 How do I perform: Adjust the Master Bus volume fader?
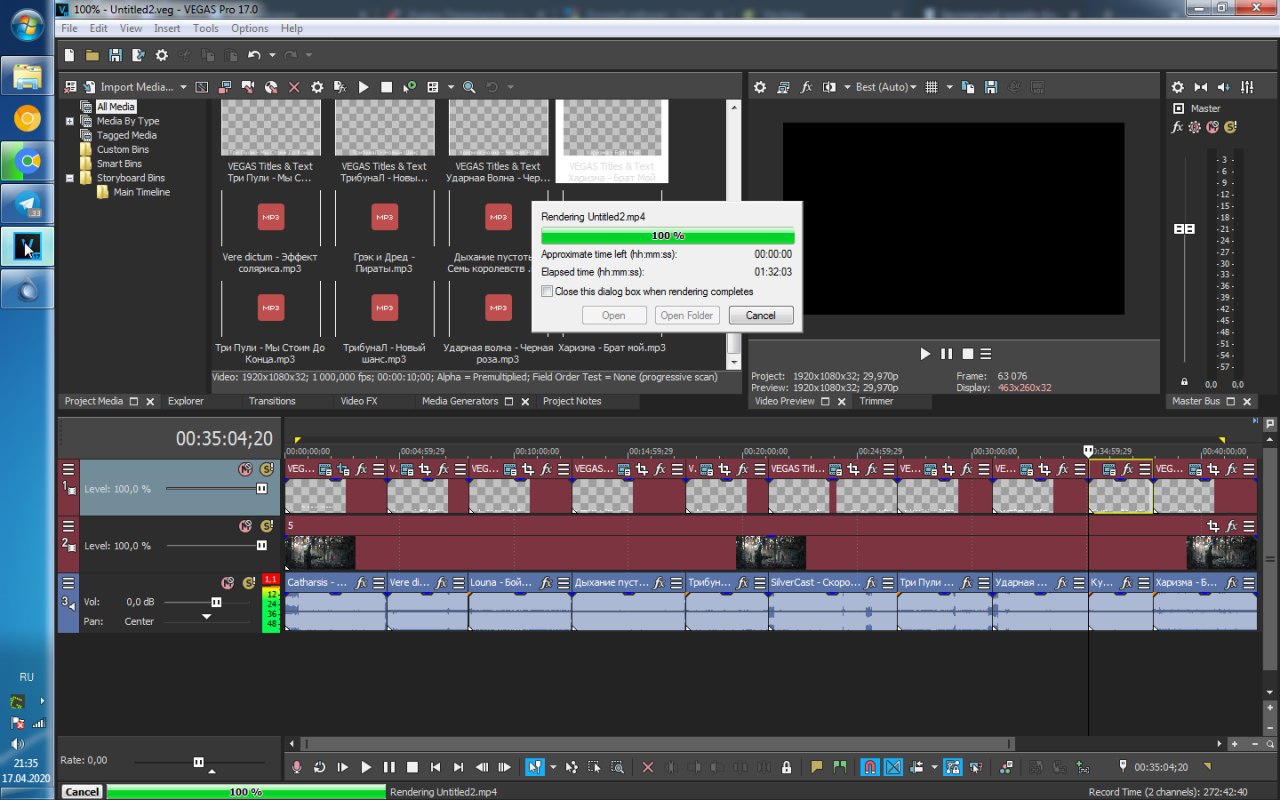(x=1184, y=229)
